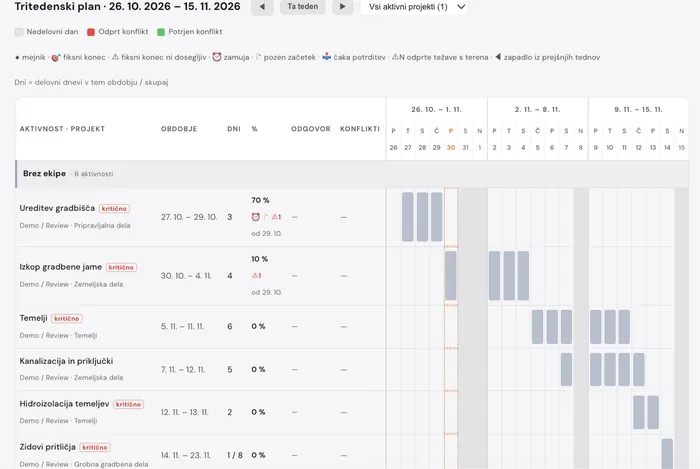Click the inbox icon beside 'čaka potrditev'
The width and height of the screenshot is (700, 469).
click(327, 57)
